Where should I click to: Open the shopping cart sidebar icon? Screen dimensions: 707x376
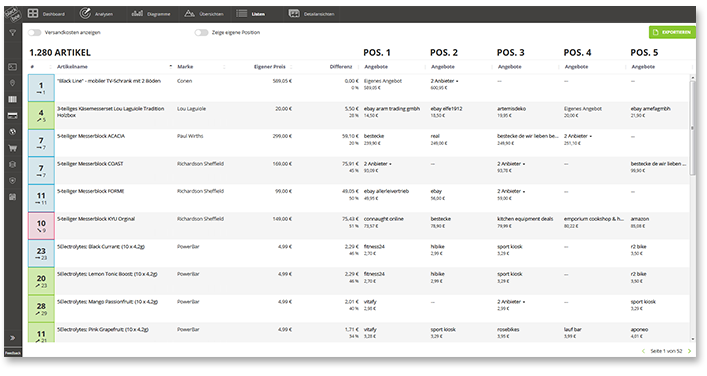(13, 148)
